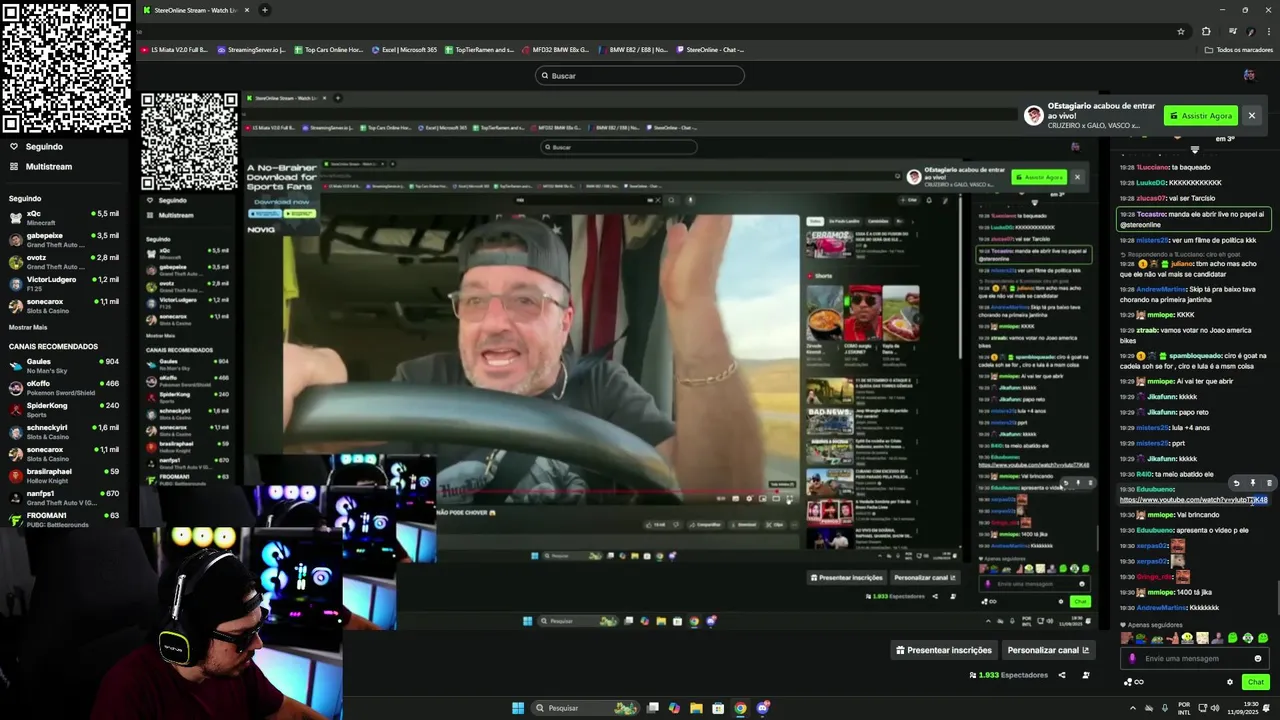Image resolution: width=1280 pixels, height=720 pixels.
Task: Open chat settings gear icon
Action: click(1230, 682)
